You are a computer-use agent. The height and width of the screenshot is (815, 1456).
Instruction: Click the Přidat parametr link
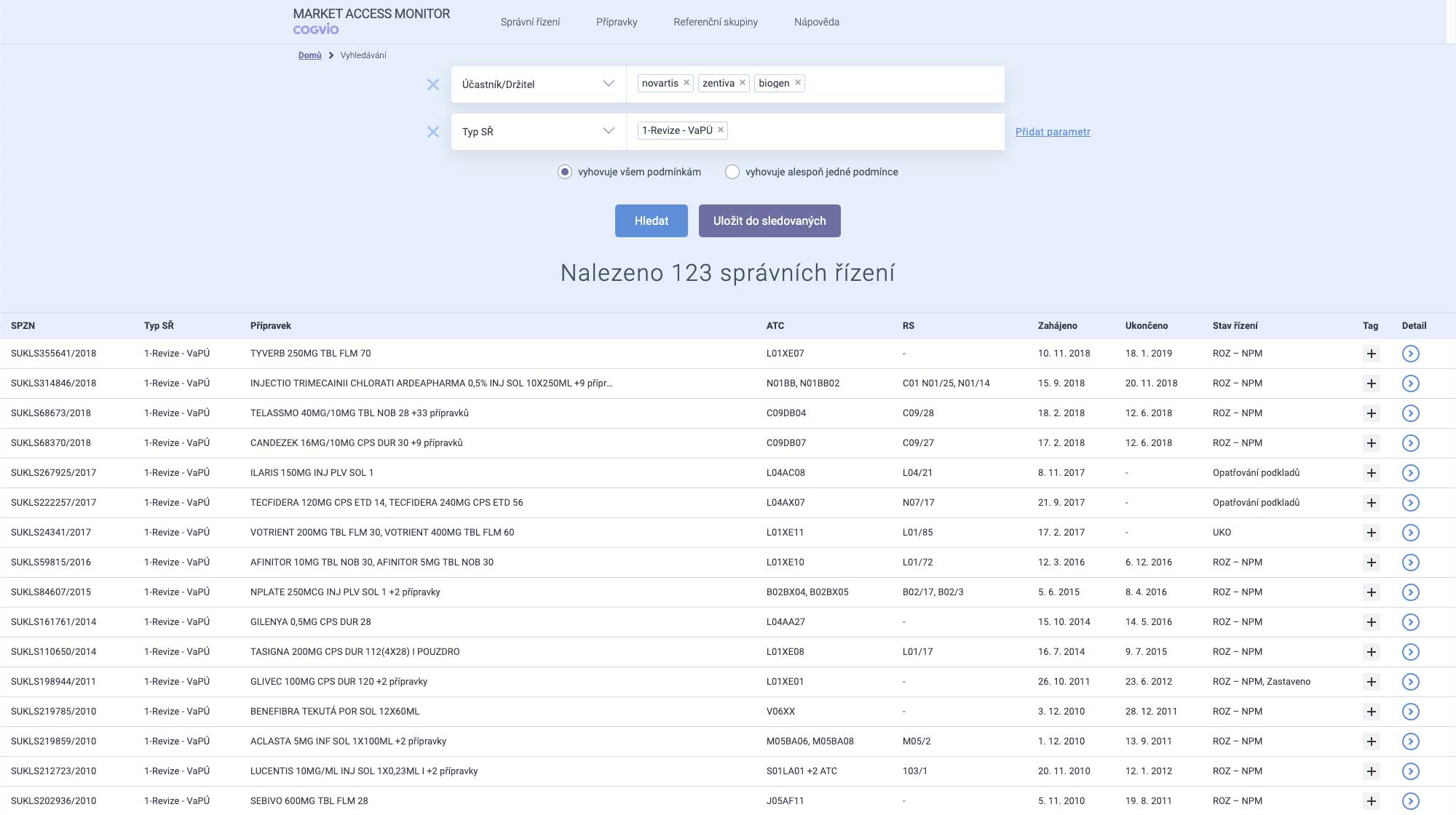coord(1052,132)
